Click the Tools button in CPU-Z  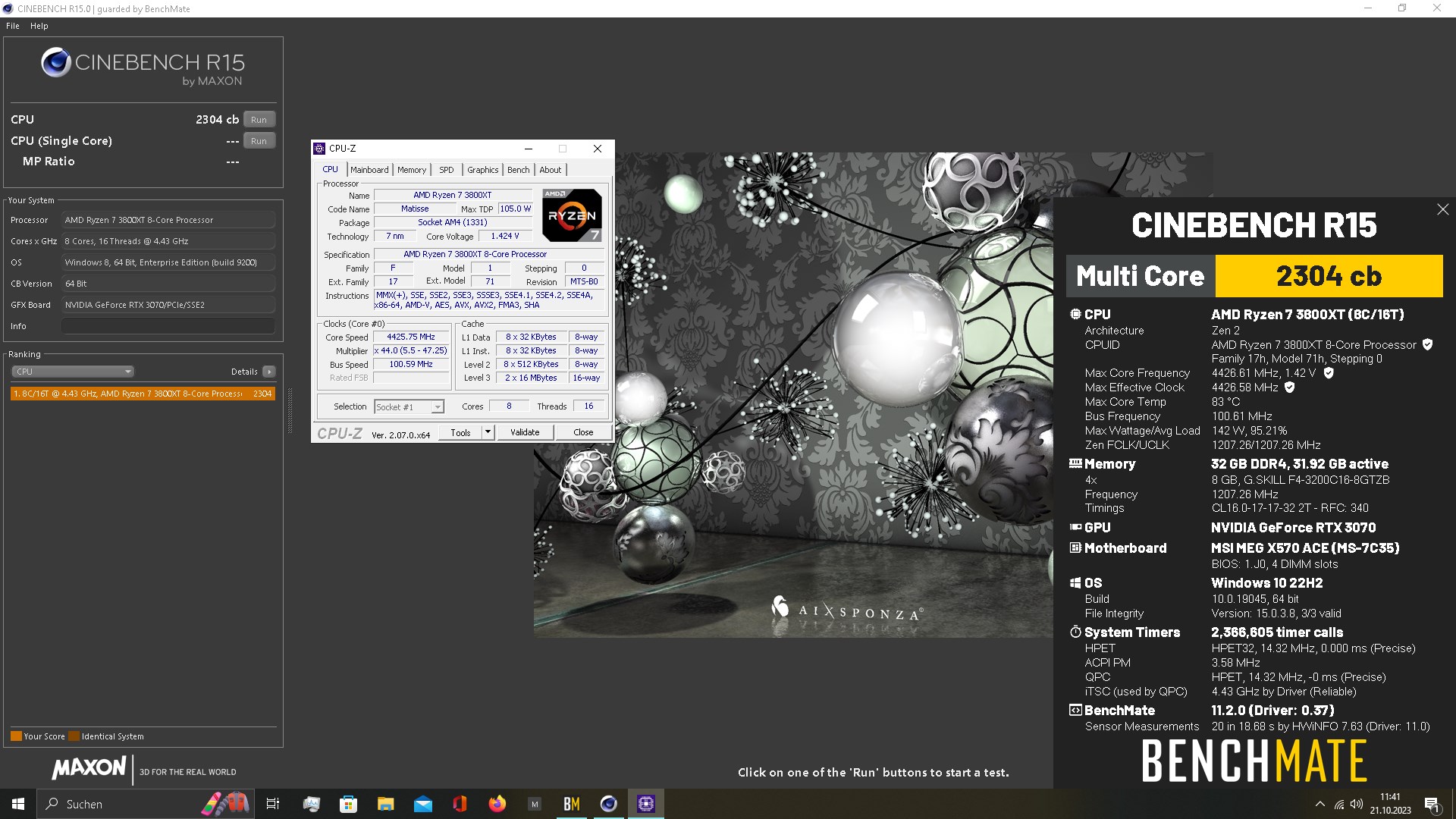pyautogui.click(x=460, y=432)
